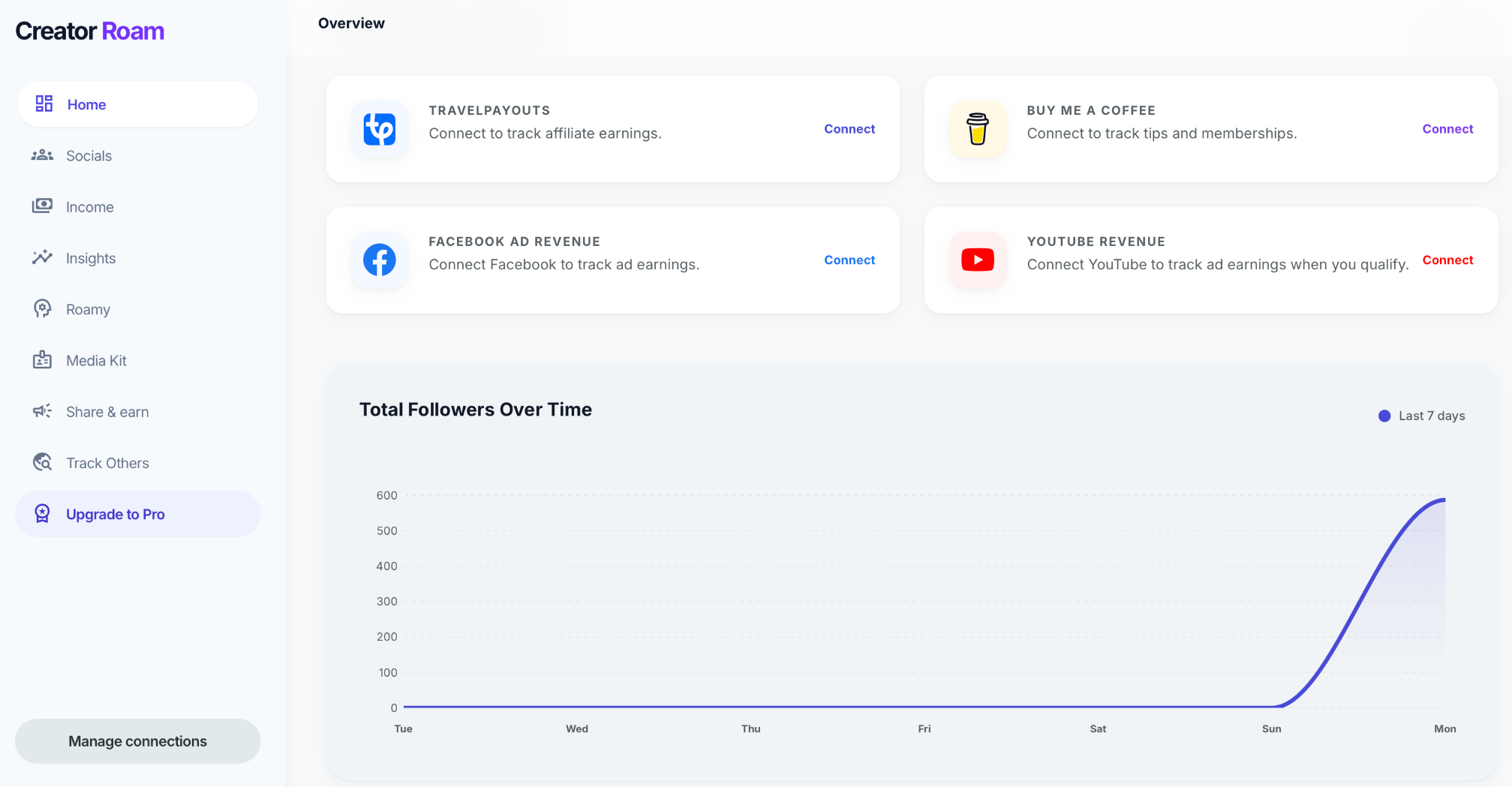Click the Thu x-axis label
Screen dimensions: 1512x787
(751, 728)
